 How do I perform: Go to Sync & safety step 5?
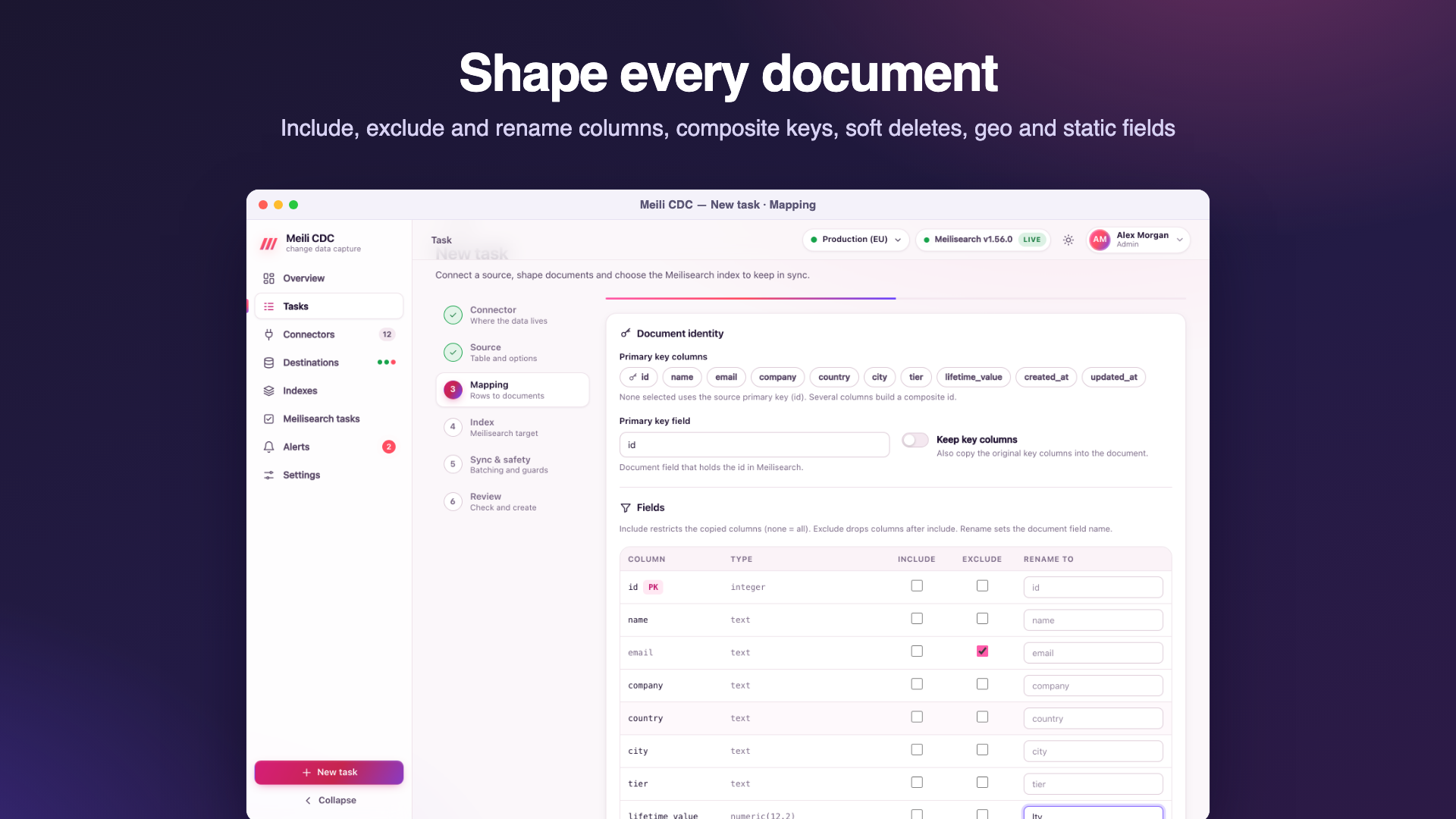(513, 464)
